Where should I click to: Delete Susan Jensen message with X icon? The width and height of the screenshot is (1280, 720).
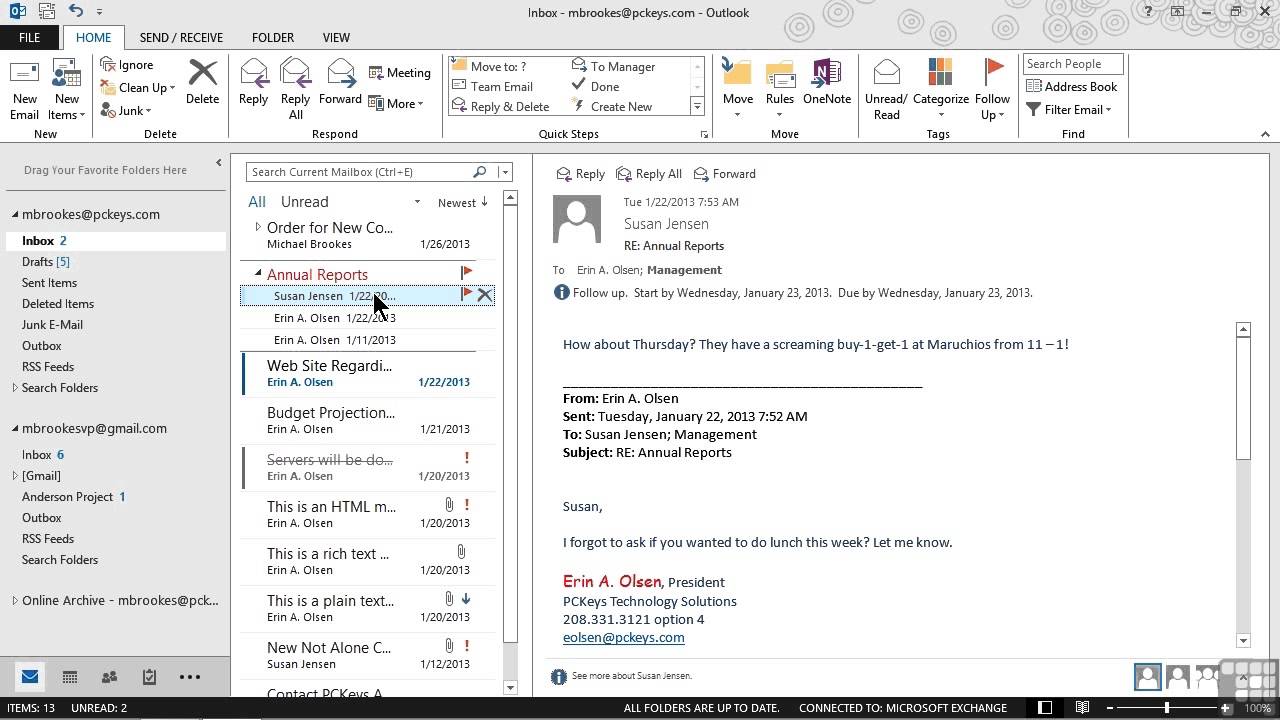pos(484,295)
